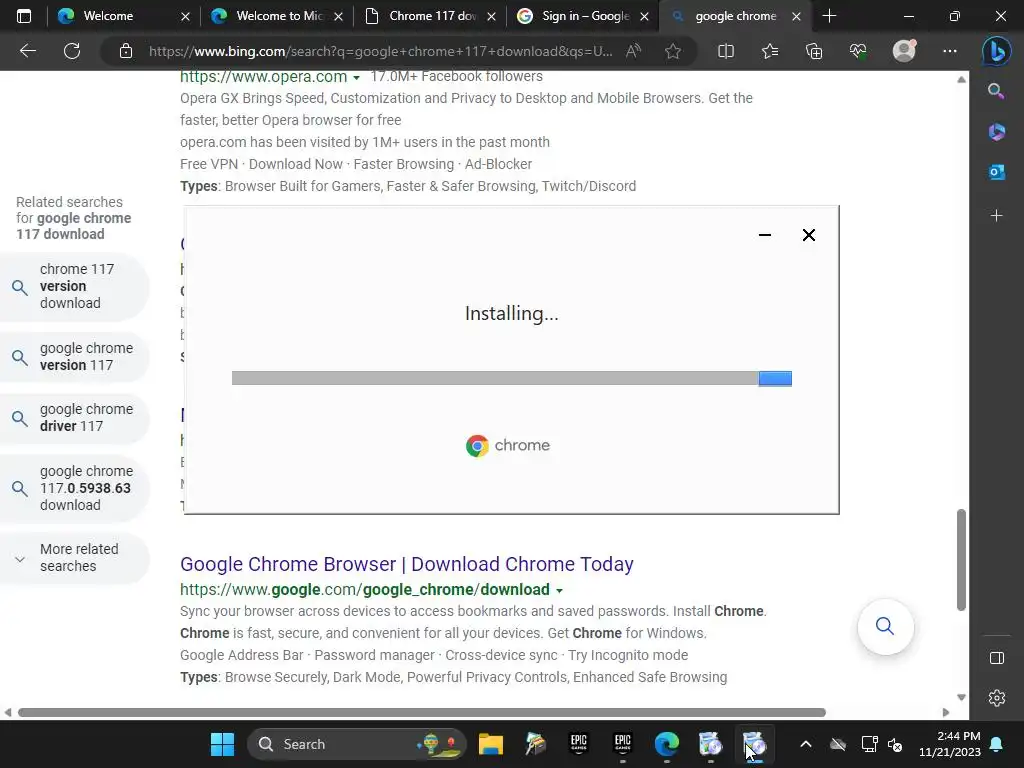Open sidebar Search tool
The width and height of the screenshot is (1024, 768).
pos(996,91)
